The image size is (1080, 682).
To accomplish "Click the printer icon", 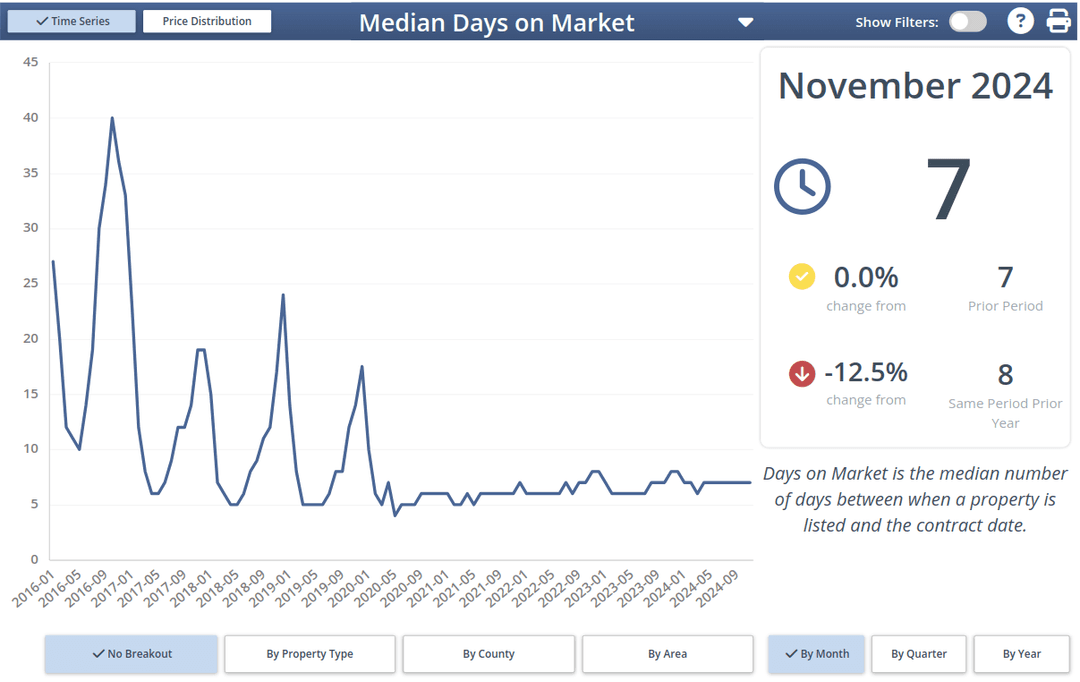I will [1058, 21].
